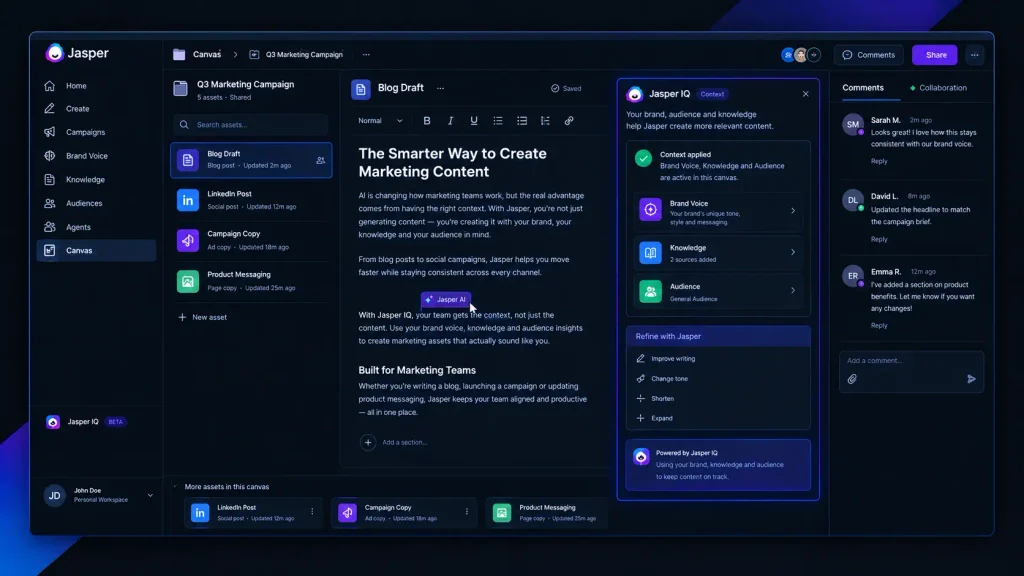Apply bold formatting in the editor toolbar
This screenshot has width=1024, height=576.
pyautogui.click(x=426, y=121)
